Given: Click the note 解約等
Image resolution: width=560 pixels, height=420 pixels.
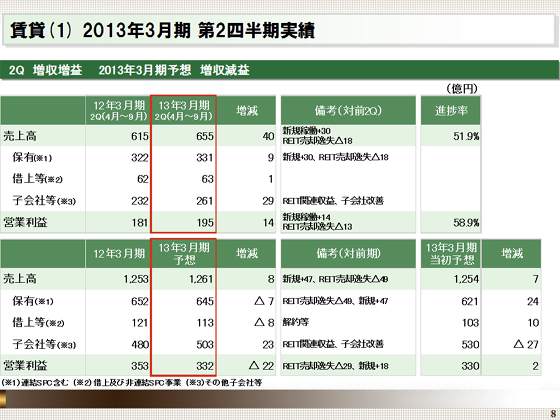Looking at the screenshot, I should click(x=296, y=322).
